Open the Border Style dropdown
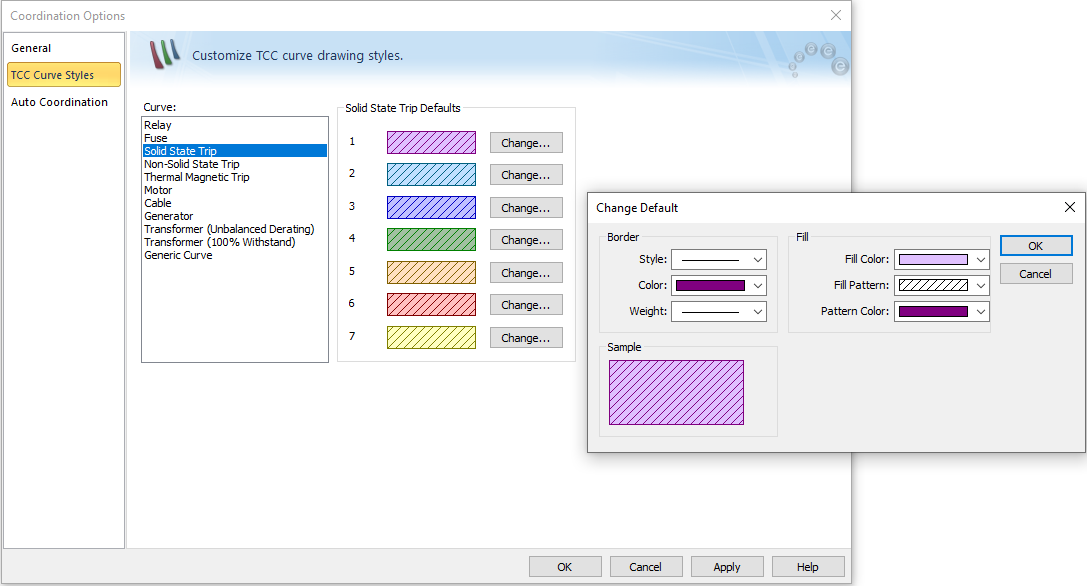This screenshot has width=1087, height=586. 718,259
